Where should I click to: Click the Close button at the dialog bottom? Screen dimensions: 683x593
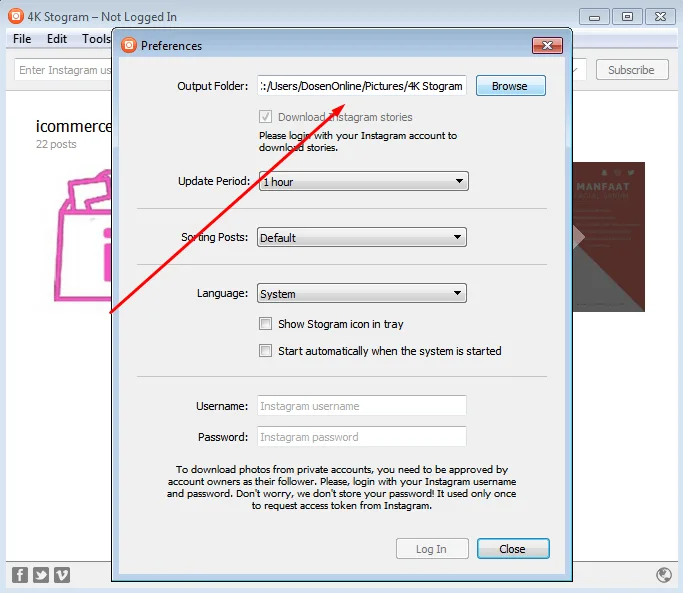pyautogui.click(x=513, y=549)
